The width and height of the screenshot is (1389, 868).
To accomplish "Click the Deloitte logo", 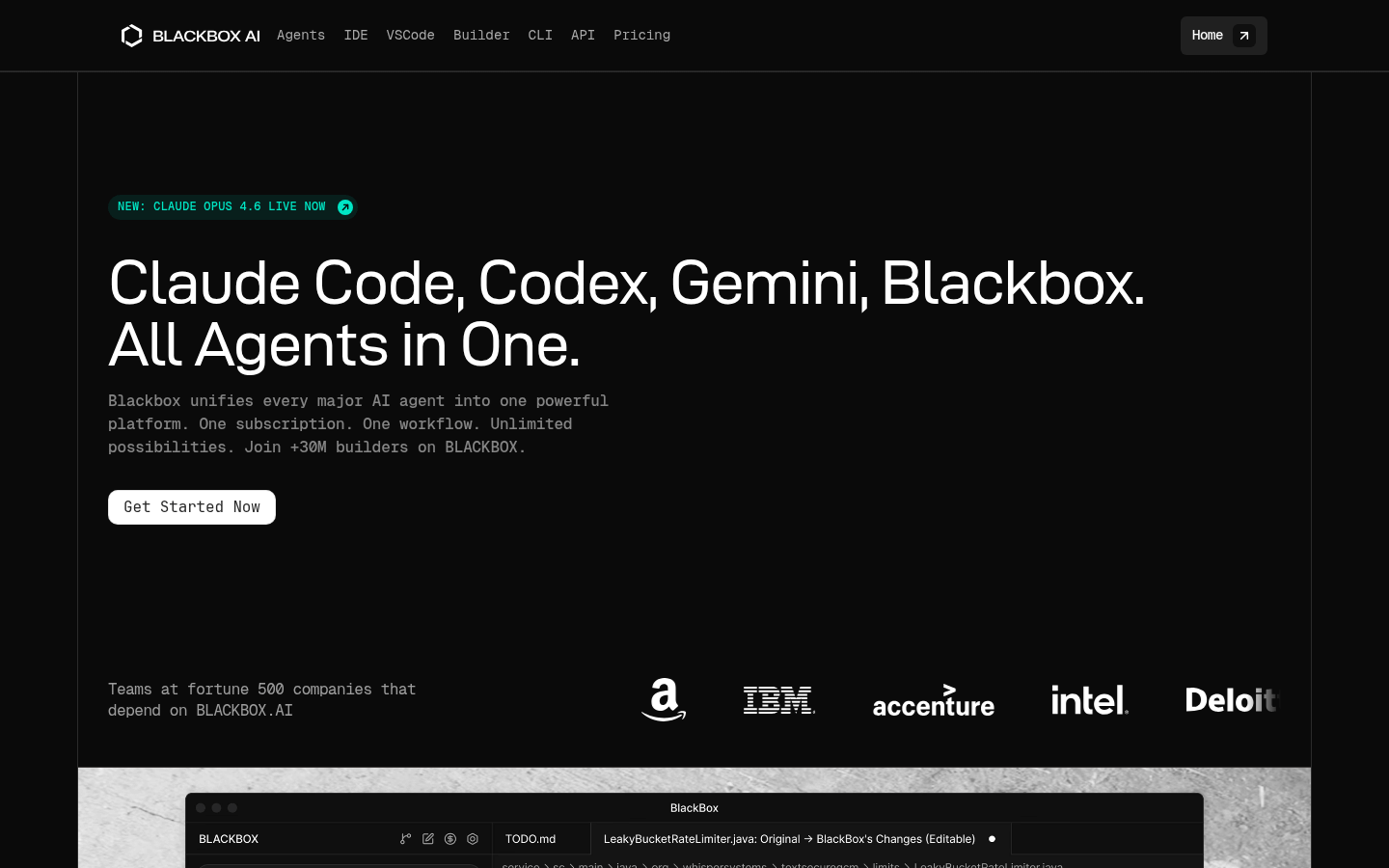I will [1232, 700].
